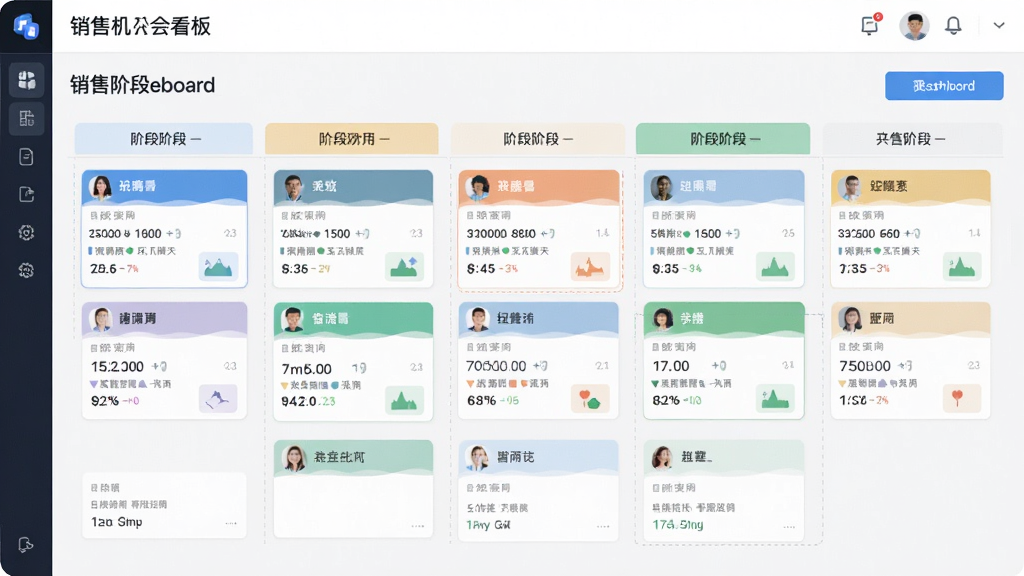Click the avatar on the 70500.00 card

477,319
